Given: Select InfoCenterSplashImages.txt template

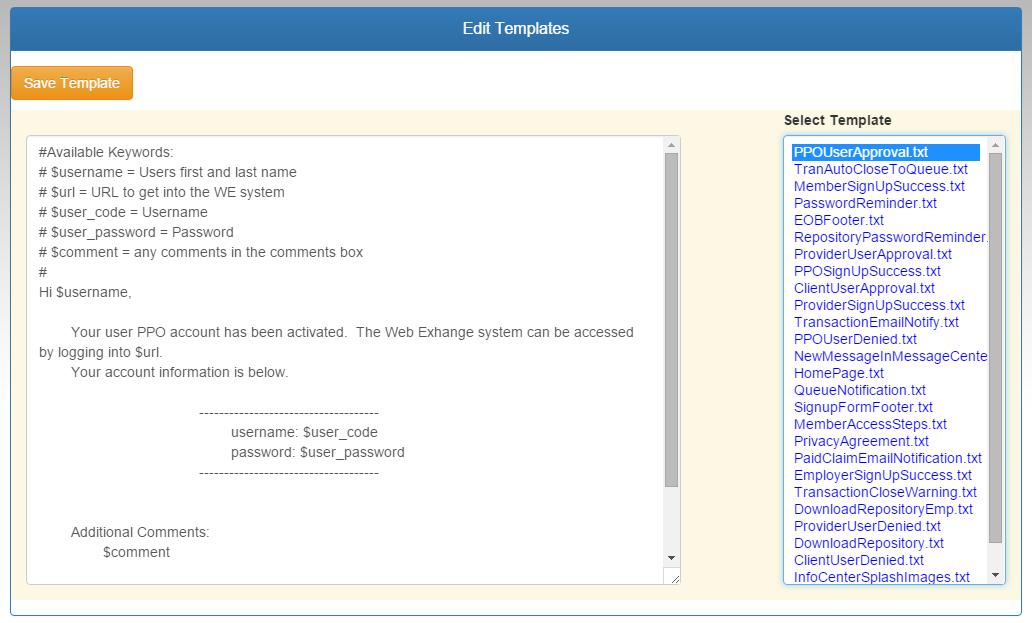Looking at the screenshot, I should pos(881,577).
